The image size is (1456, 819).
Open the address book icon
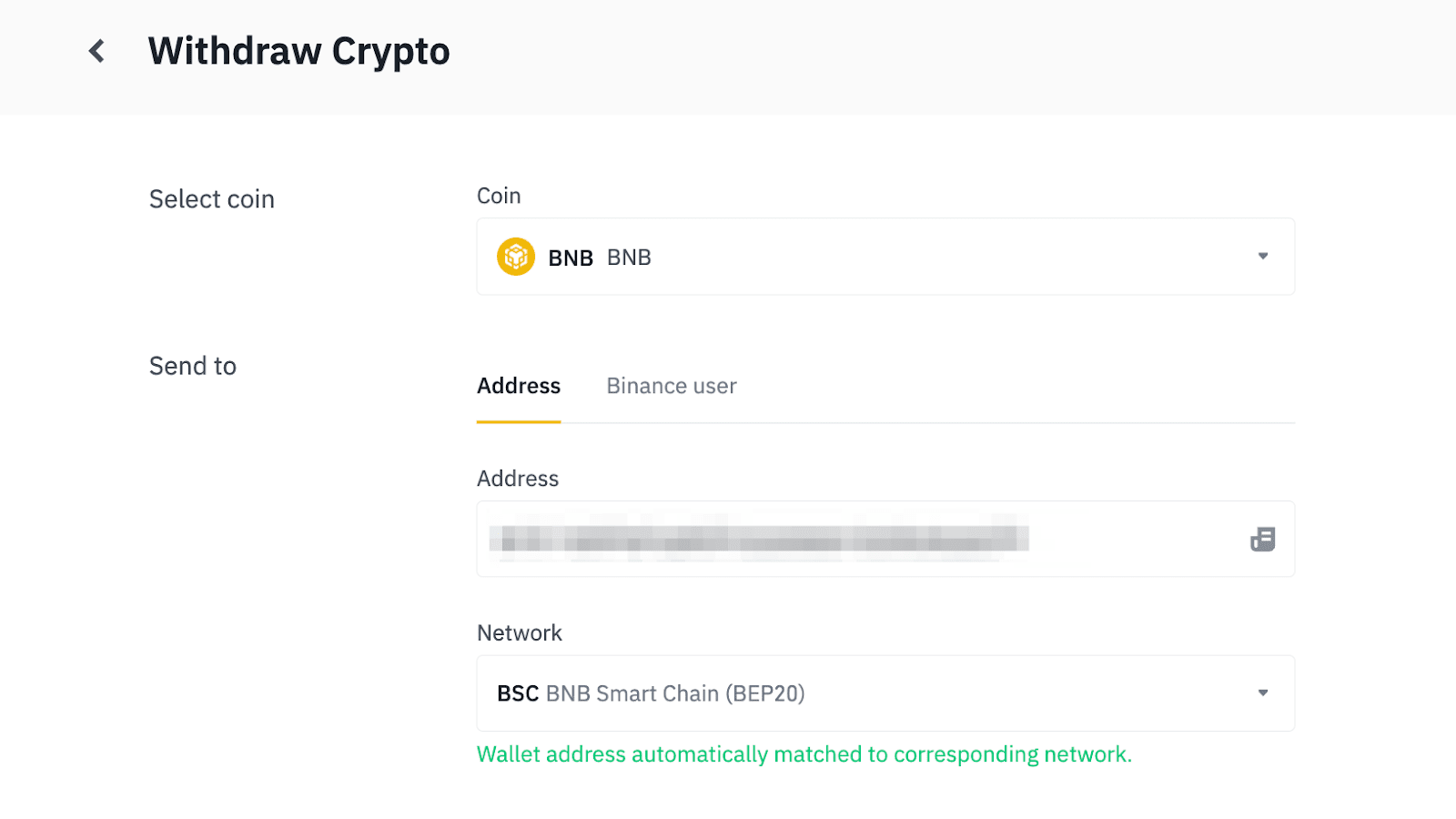point(1262,540)
